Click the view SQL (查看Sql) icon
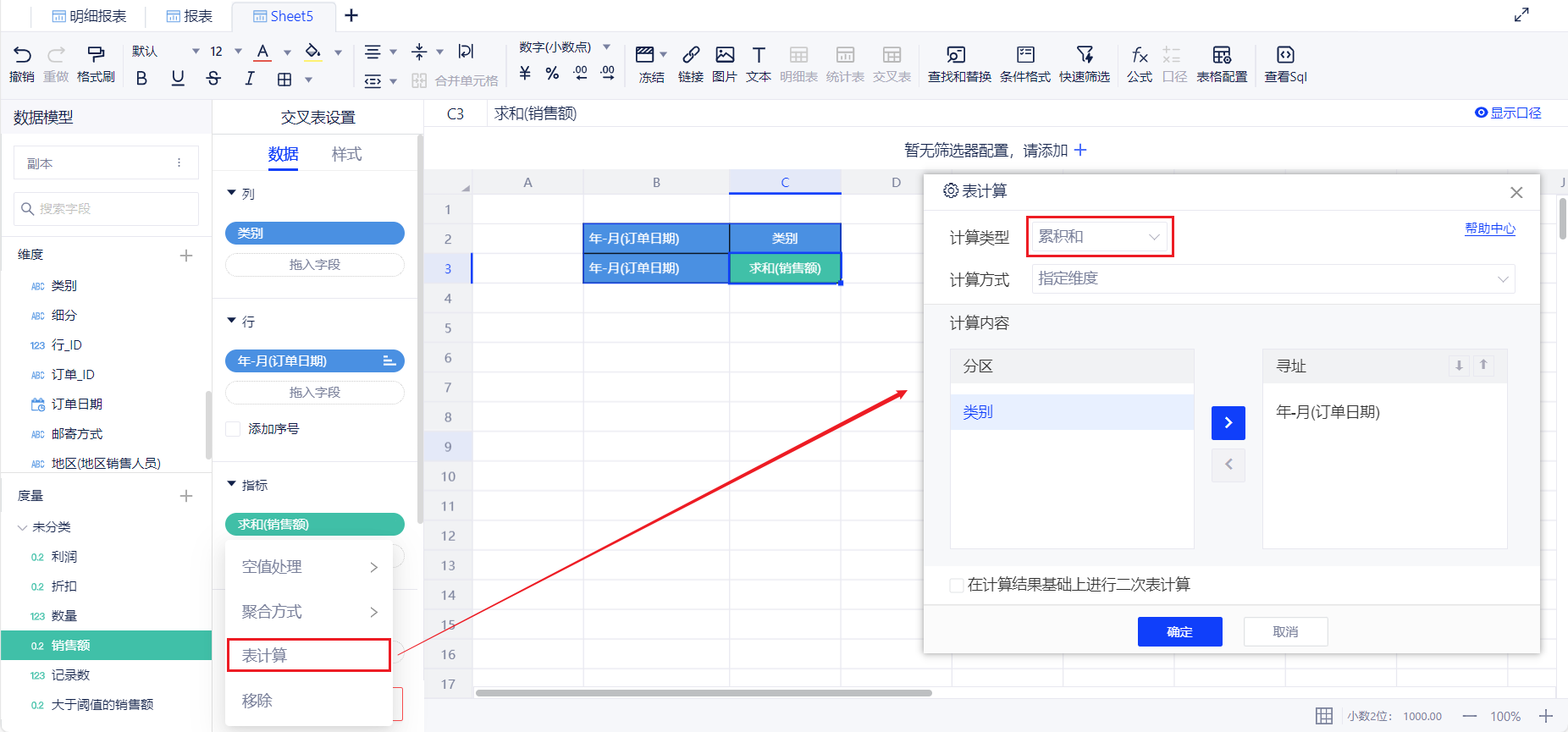The image size is (1568, 732). [x=1285, y=56]
